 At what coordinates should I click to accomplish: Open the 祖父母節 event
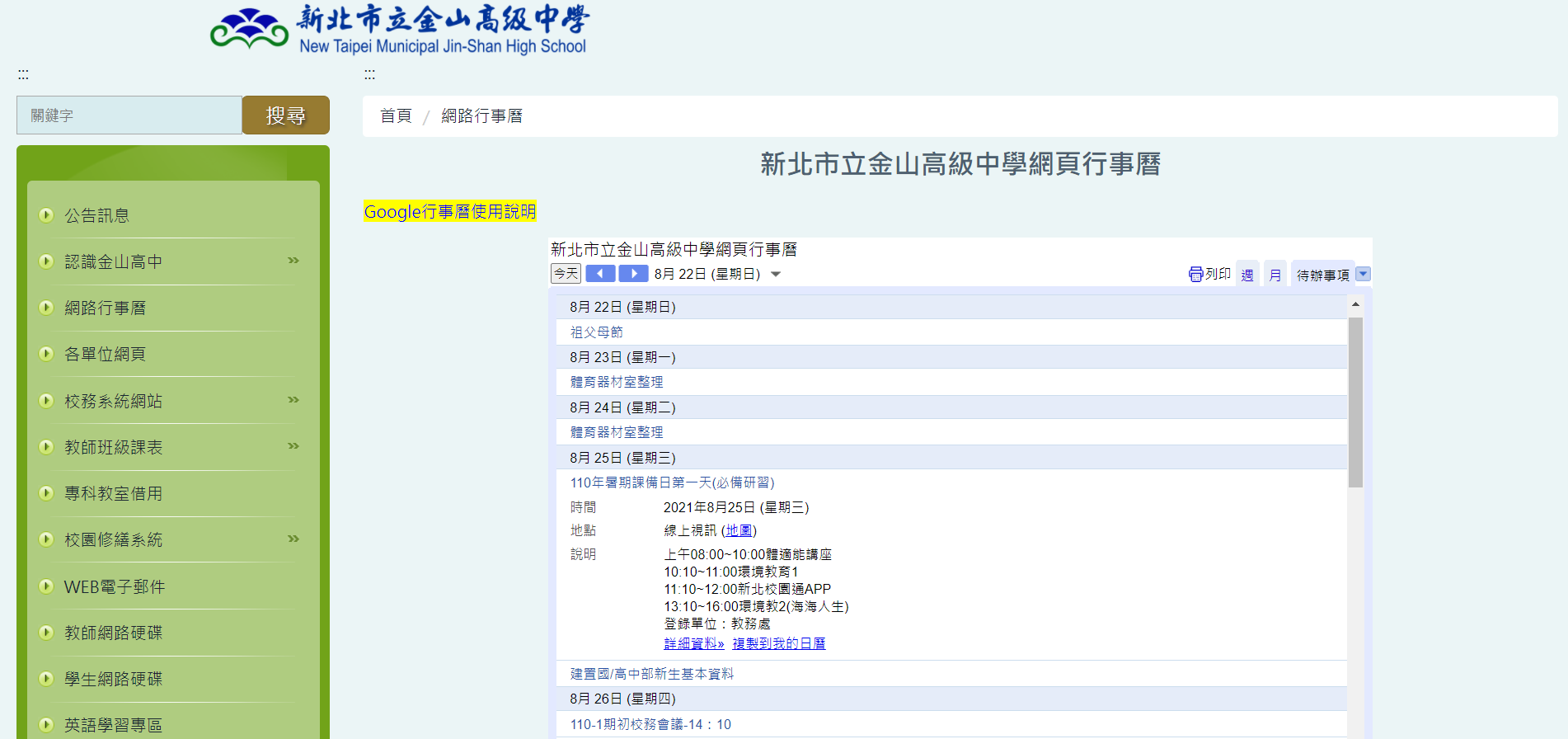point(597,332)
